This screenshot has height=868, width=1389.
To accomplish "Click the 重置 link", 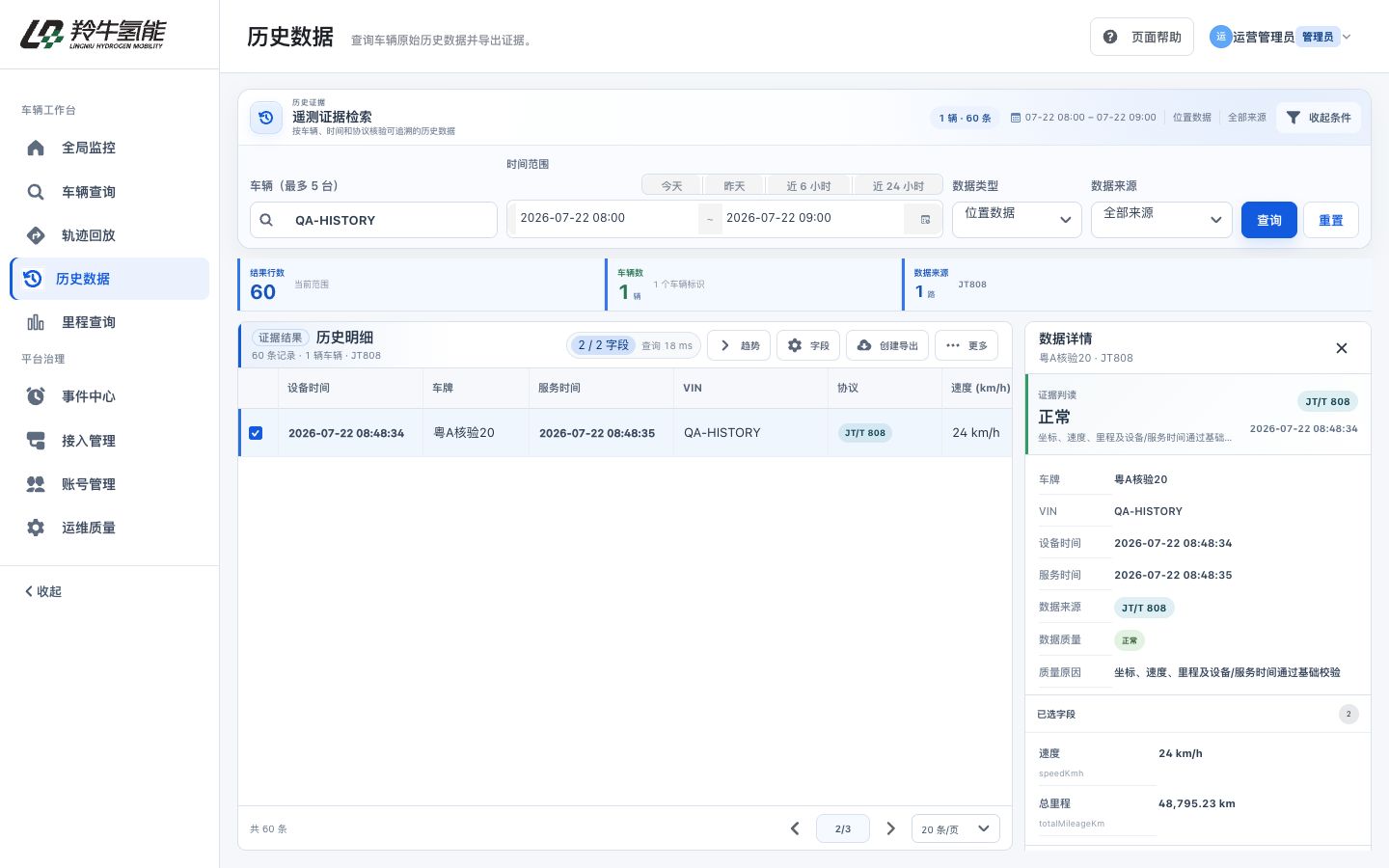I will point(1331,220).
